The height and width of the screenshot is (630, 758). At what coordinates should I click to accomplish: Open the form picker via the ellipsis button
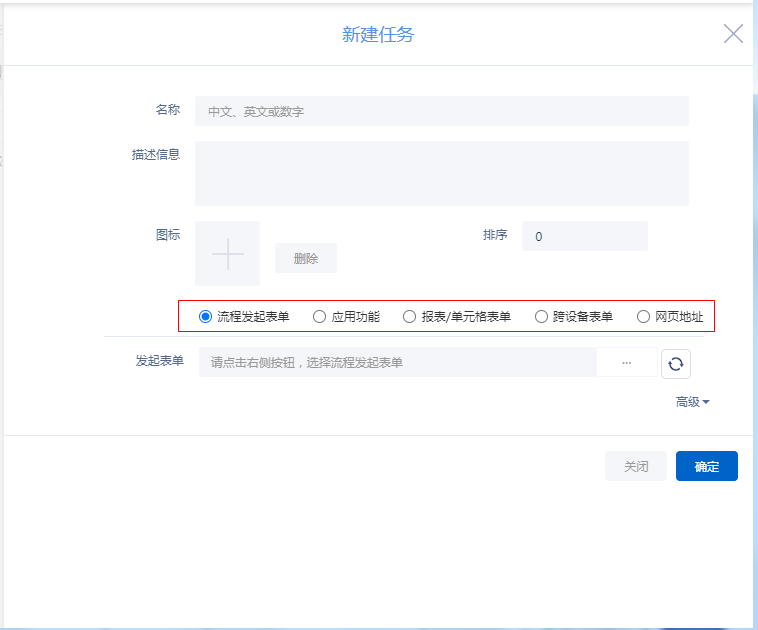(x=627, y=363)
